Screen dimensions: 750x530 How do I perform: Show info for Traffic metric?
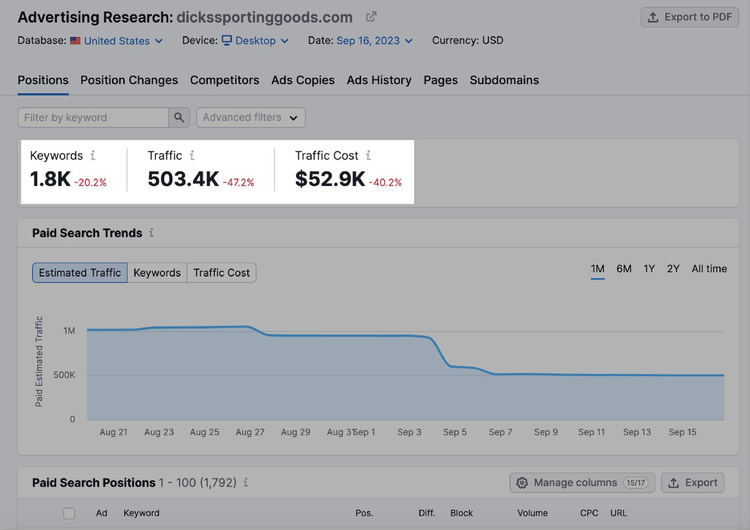click(x=192, y=155)
